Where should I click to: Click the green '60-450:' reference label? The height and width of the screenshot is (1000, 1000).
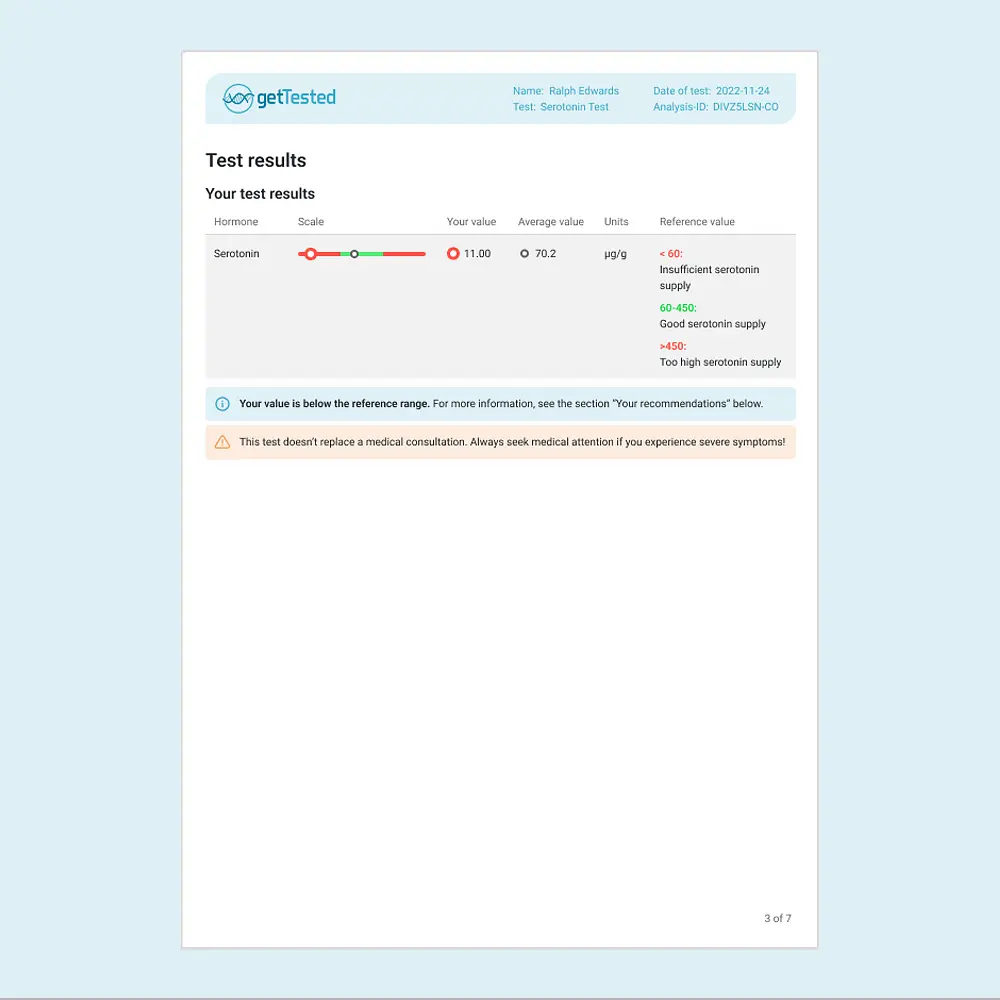click(678, 308)
